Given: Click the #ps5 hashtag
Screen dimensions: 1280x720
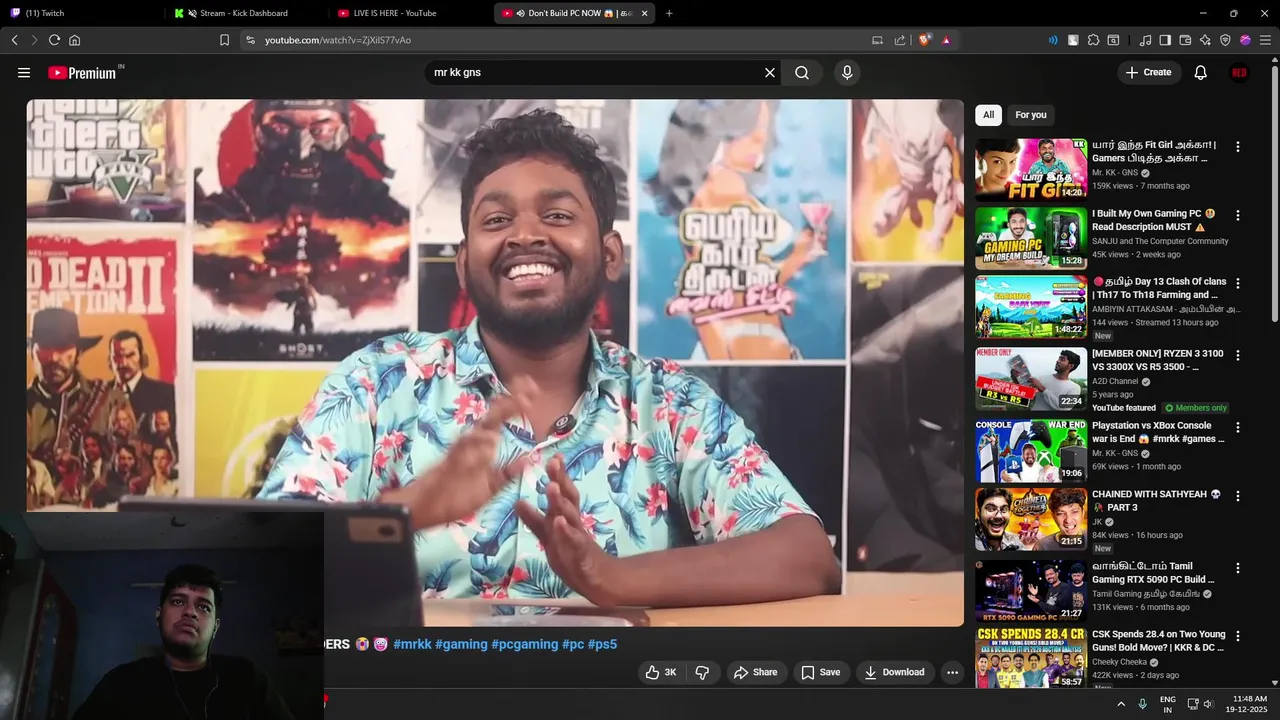Looking at the screenshot, I should pyautogui.click(x=602, y=645).
